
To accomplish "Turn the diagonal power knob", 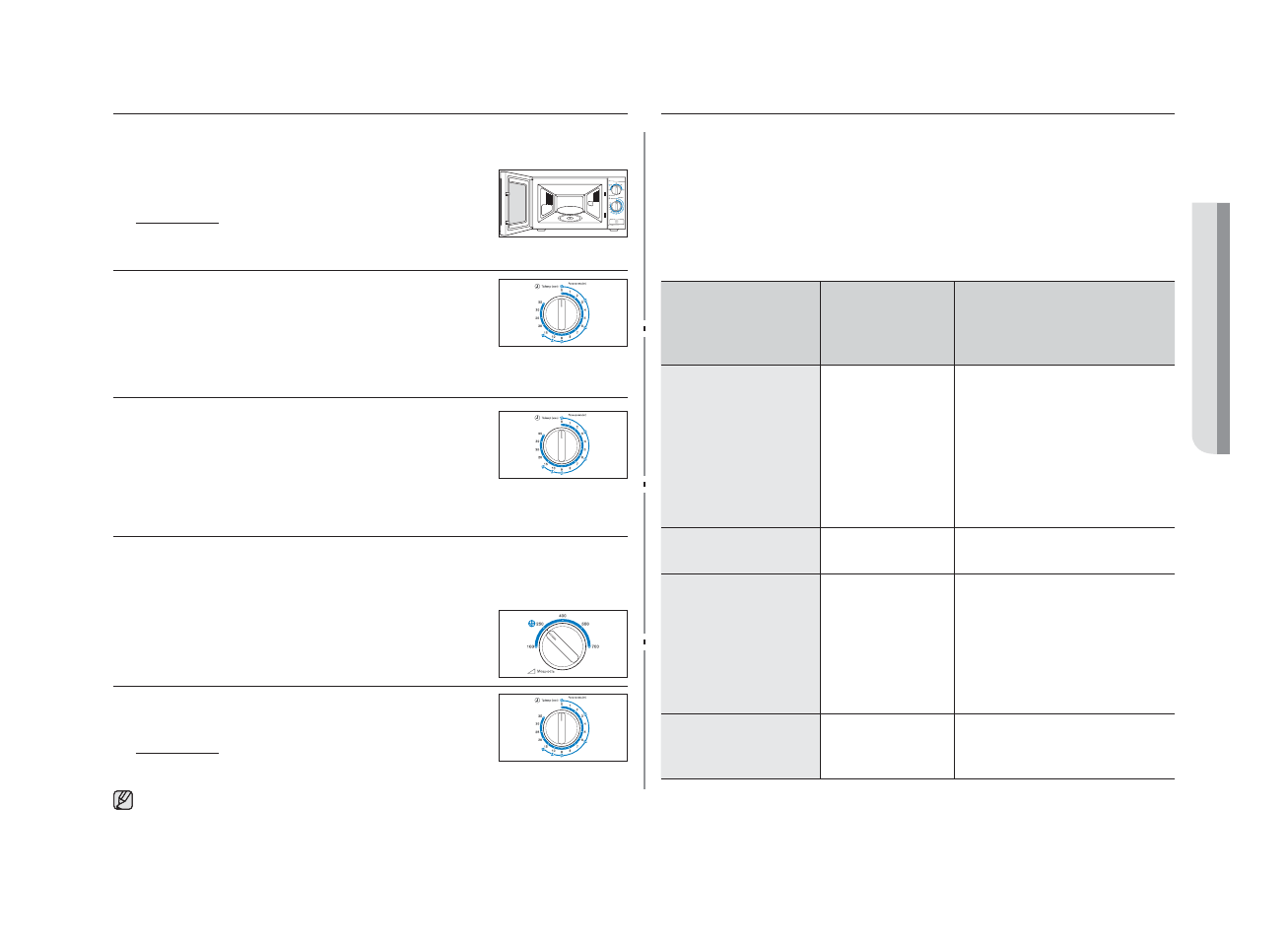I will click(563, 647).
